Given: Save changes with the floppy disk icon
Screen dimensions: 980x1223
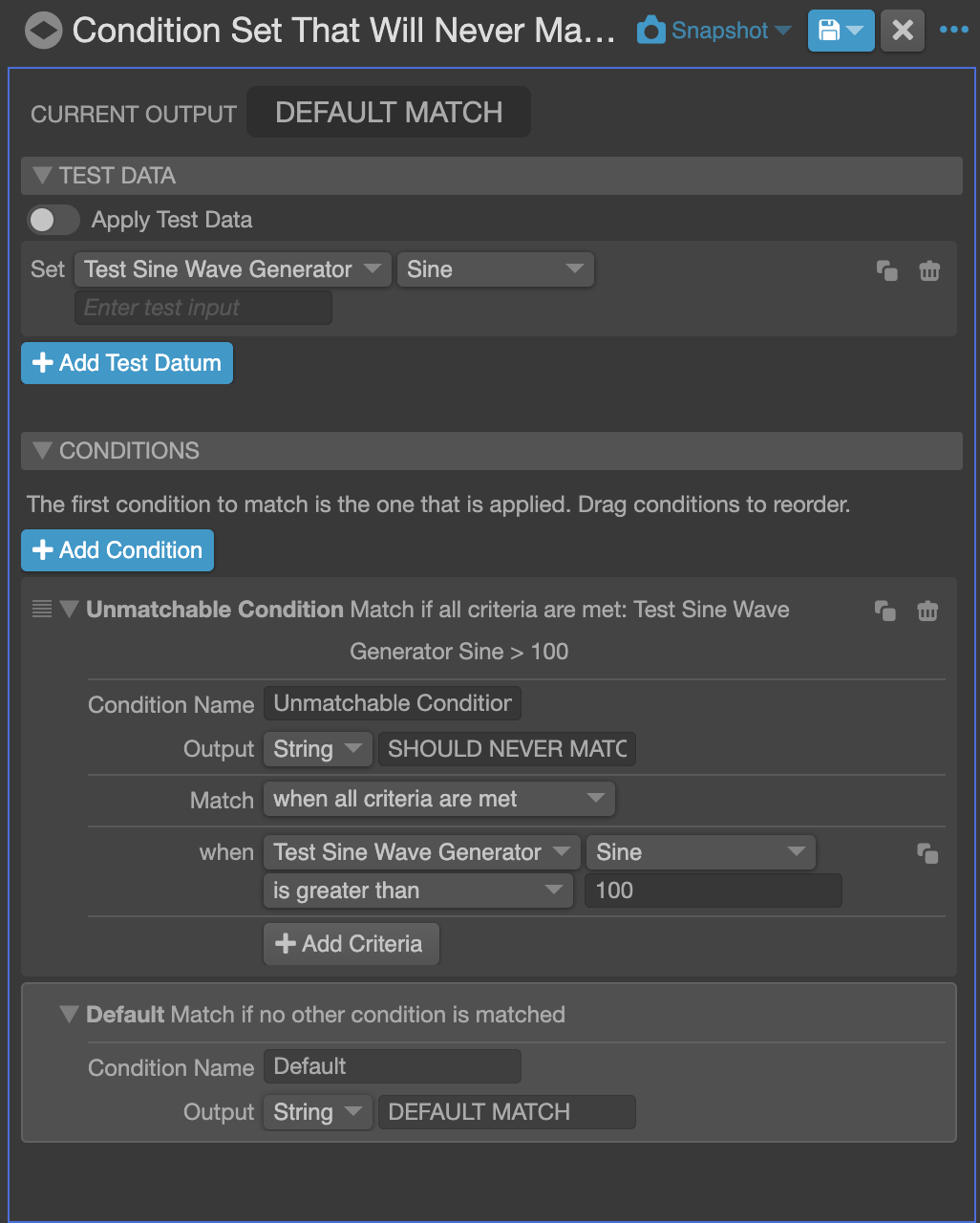Looking at the screenshot, I should pyautogui.click(x=830, y=30).
